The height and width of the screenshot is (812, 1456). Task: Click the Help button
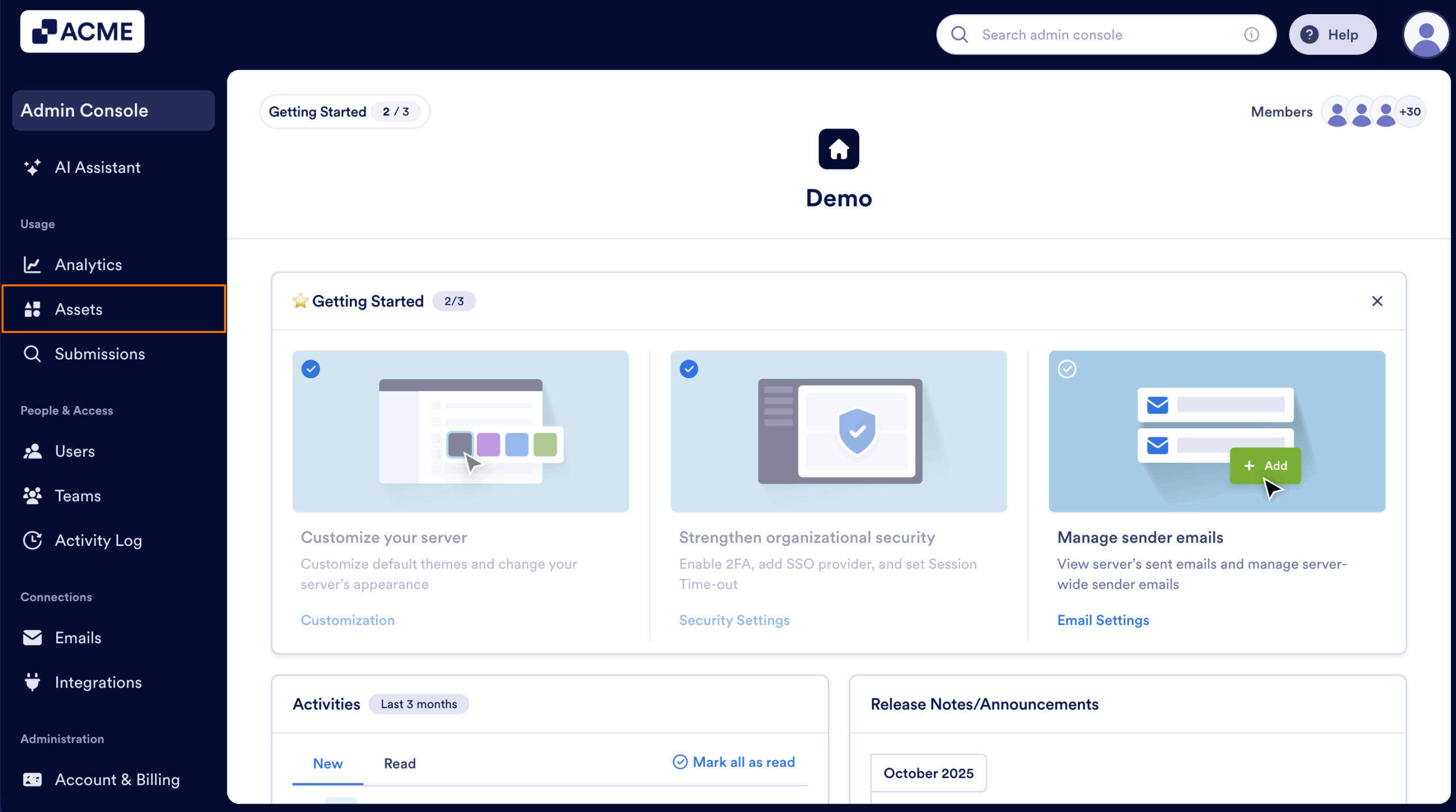[1333, 34]
